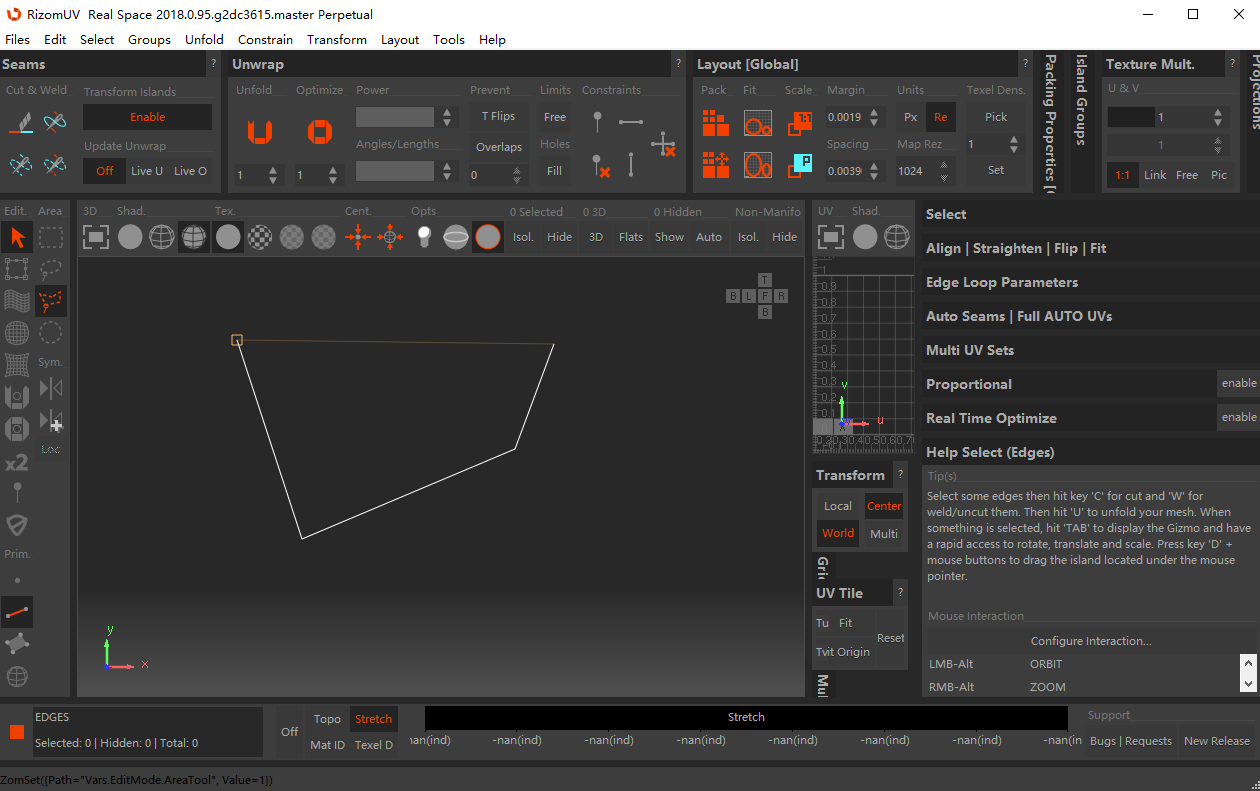Click the Bugs | Requests link

tap(1130, 741)
